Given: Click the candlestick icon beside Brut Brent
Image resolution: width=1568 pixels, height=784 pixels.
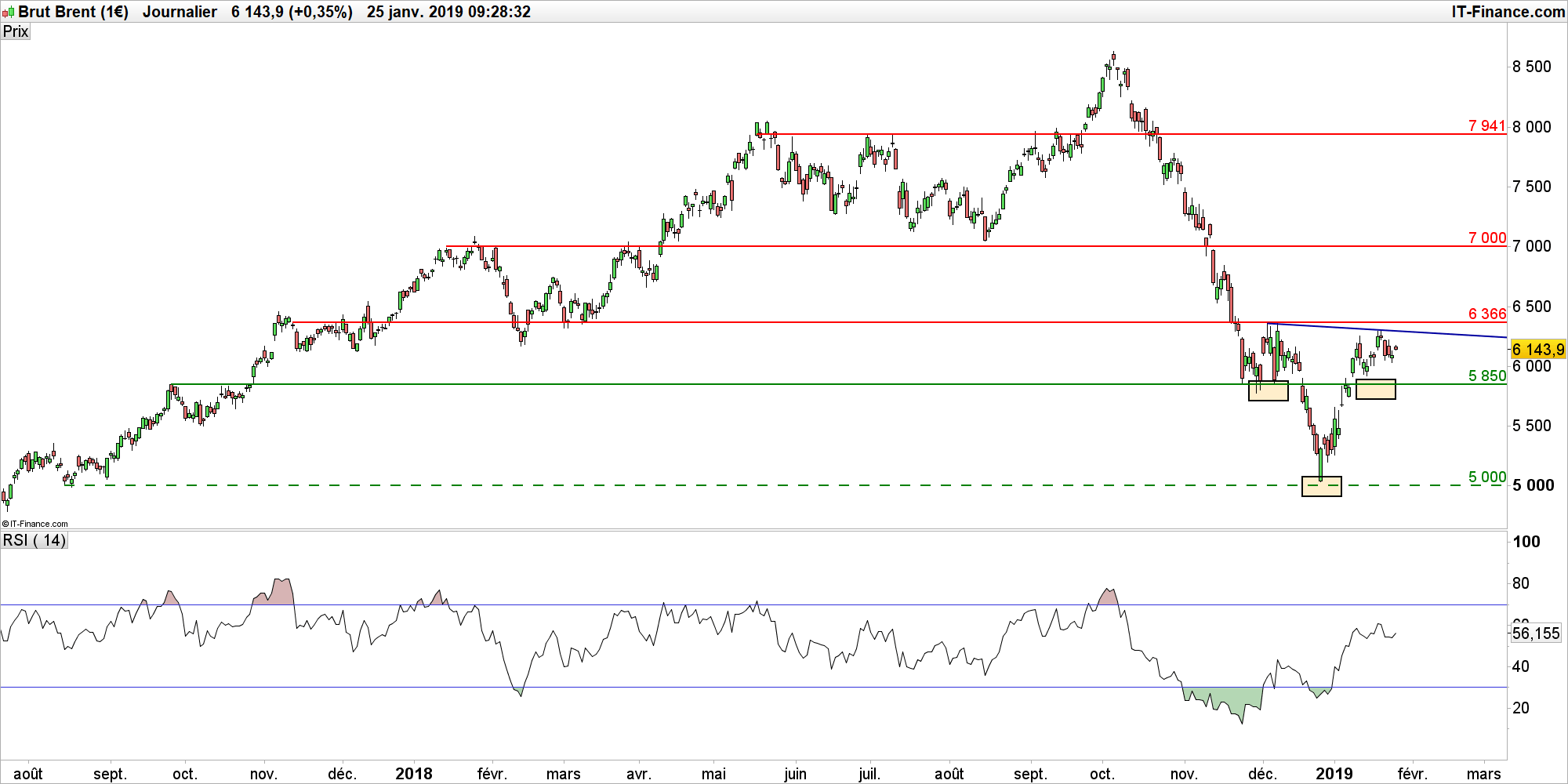Looking at the screenshot, I should [x=9, y=12].
